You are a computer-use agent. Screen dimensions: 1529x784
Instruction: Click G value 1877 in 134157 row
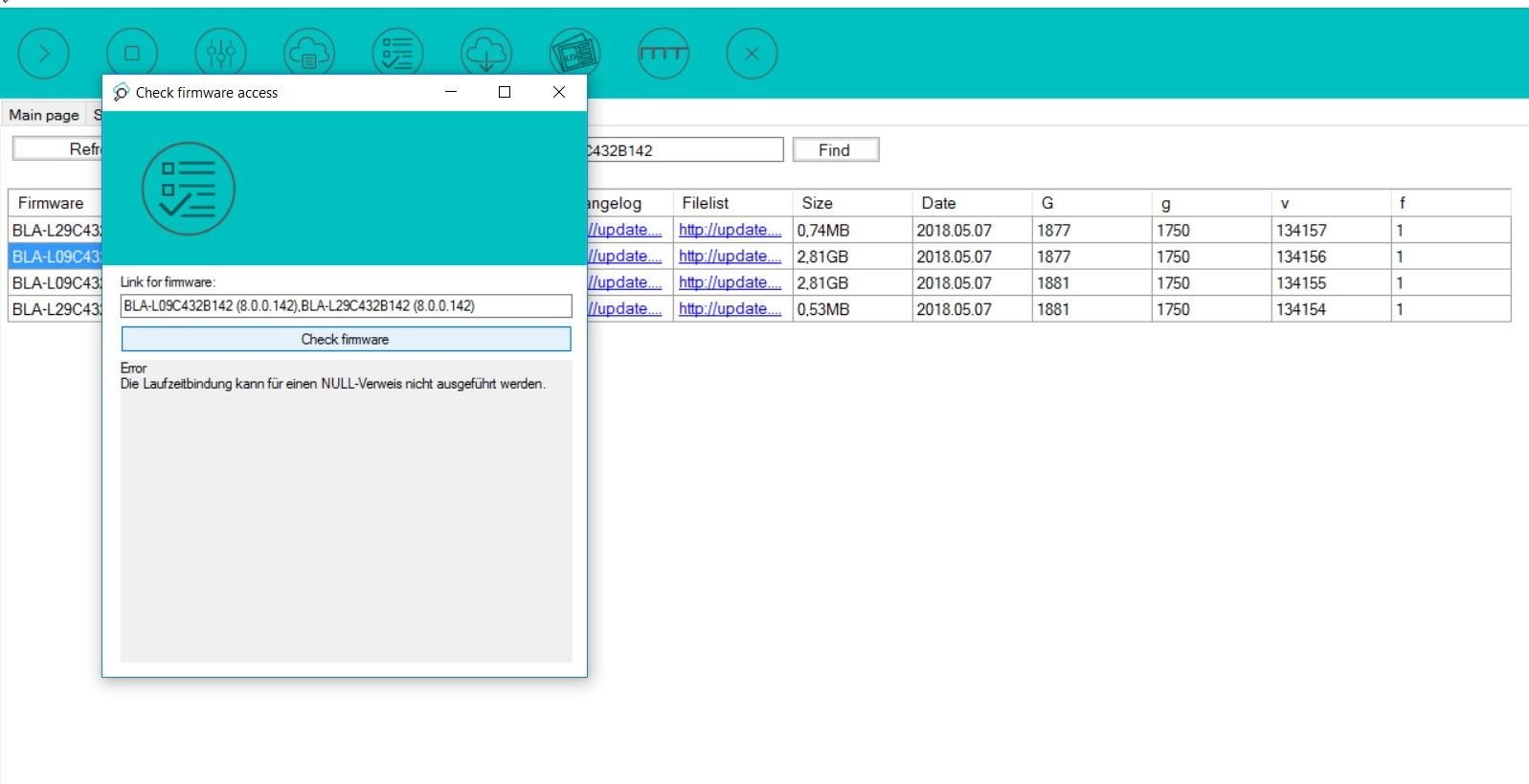1091,230
